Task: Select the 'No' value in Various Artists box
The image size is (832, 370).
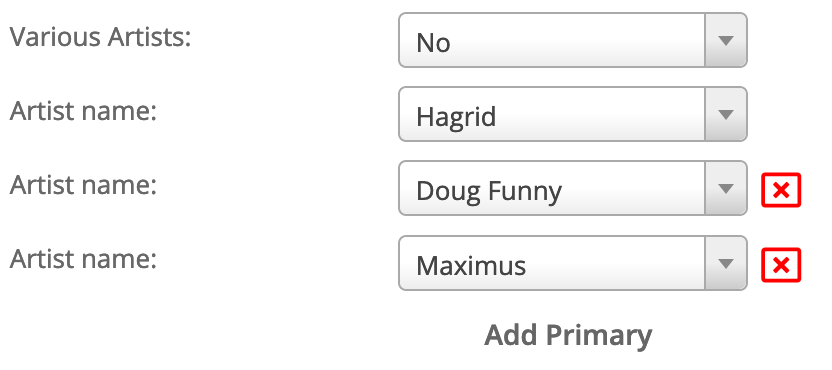Action: coord(434,42)
